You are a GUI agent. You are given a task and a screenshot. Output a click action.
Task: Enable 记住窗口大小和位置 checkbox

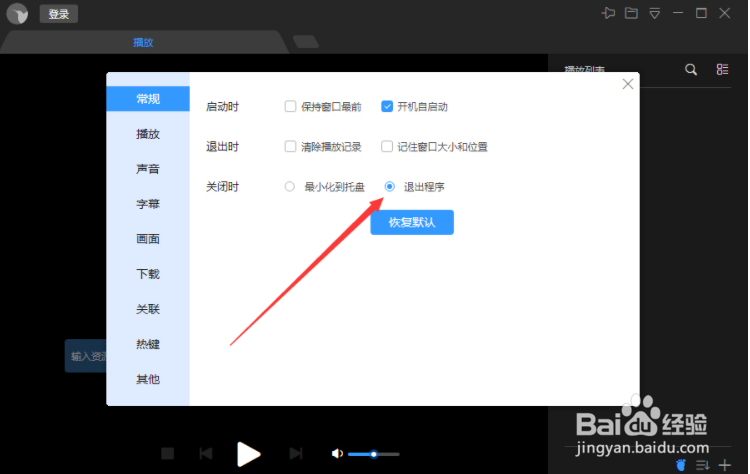pos(387,146)
